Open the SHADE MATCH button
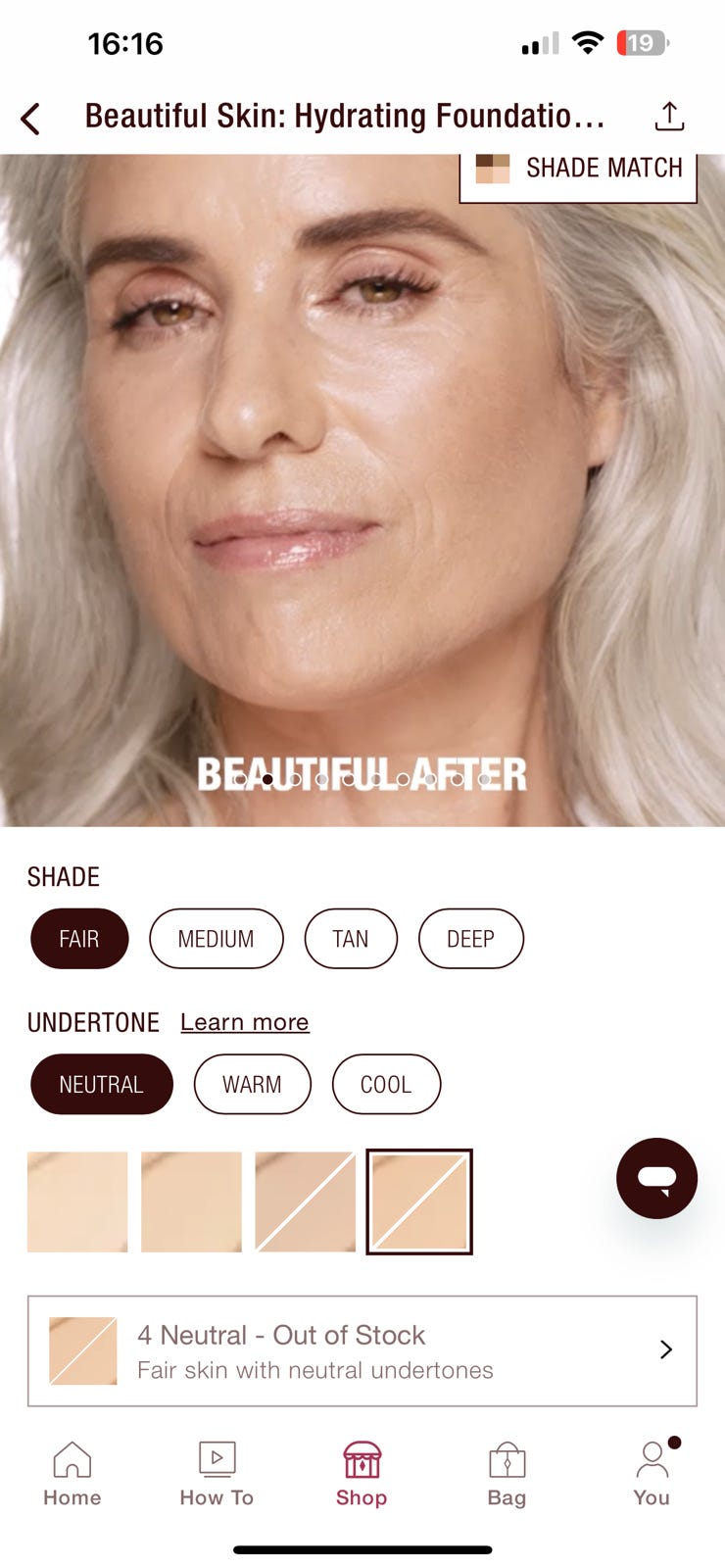 [578, 171]
